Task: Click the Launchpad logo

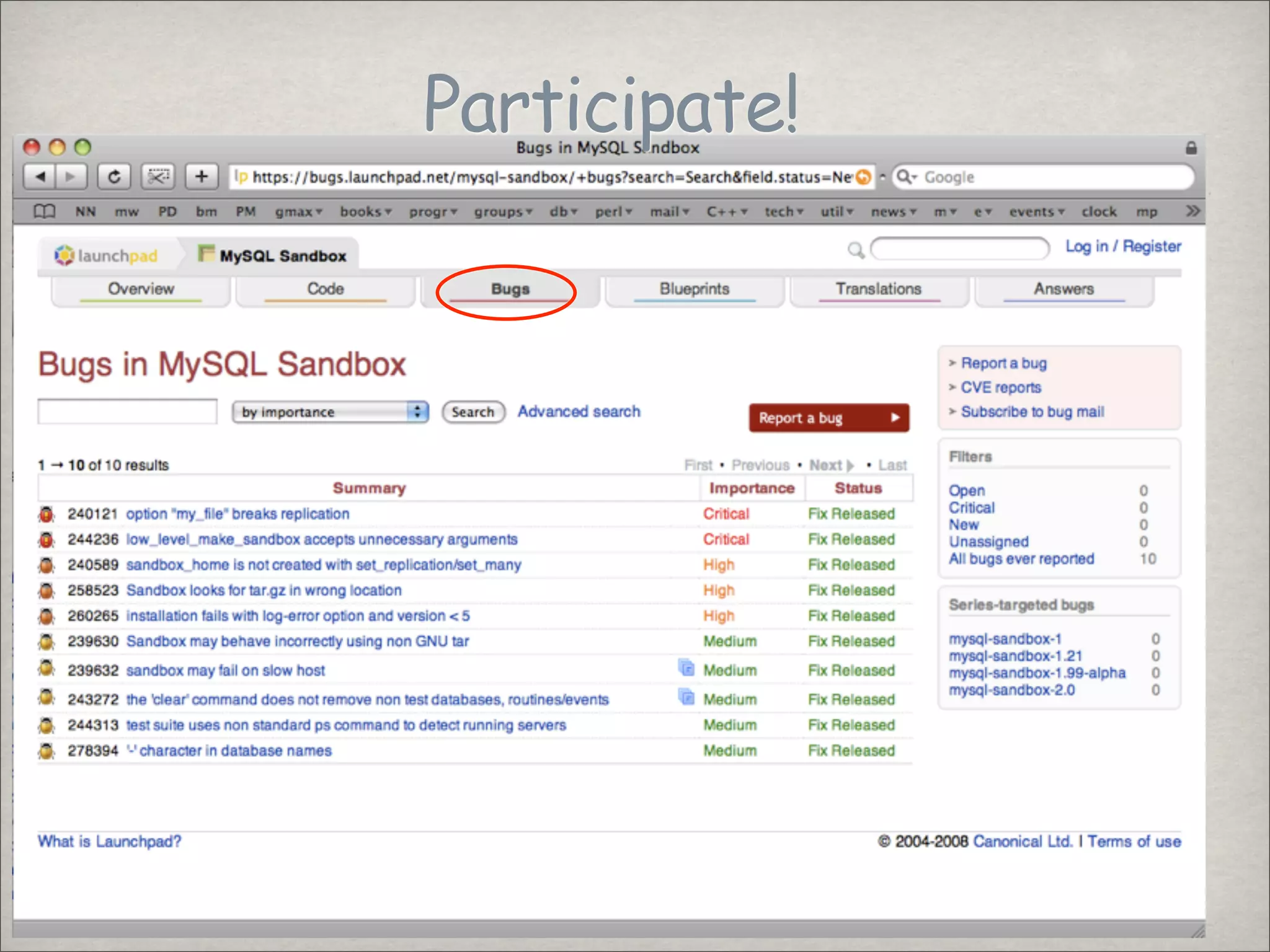Action: pyautogui.click(x=106, y=255)
